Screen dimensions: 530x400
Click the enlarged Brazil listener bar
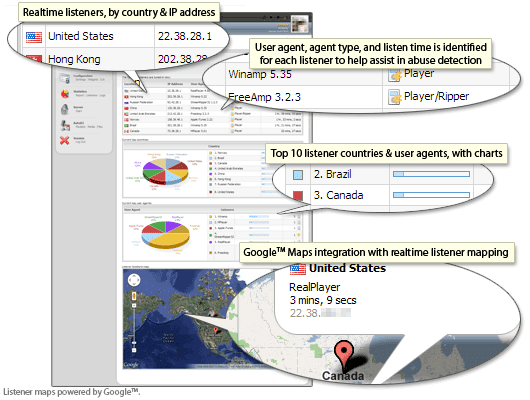click(x=431, y=174)
